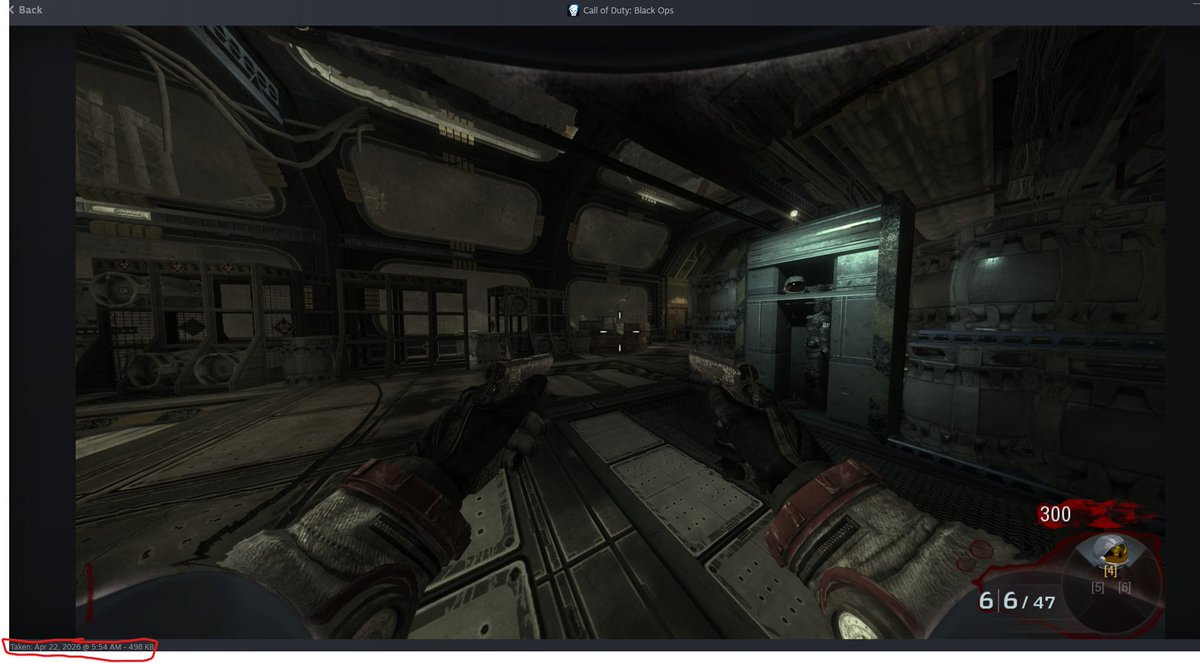
Task: Click the Taken Apr 22, 2026 info text
Action: coord(81,647)
